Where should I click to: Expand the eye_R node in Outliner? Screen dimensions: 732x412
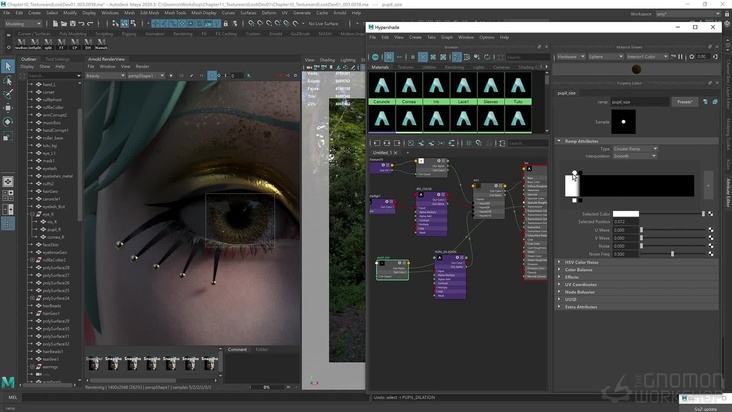[33, 214]
